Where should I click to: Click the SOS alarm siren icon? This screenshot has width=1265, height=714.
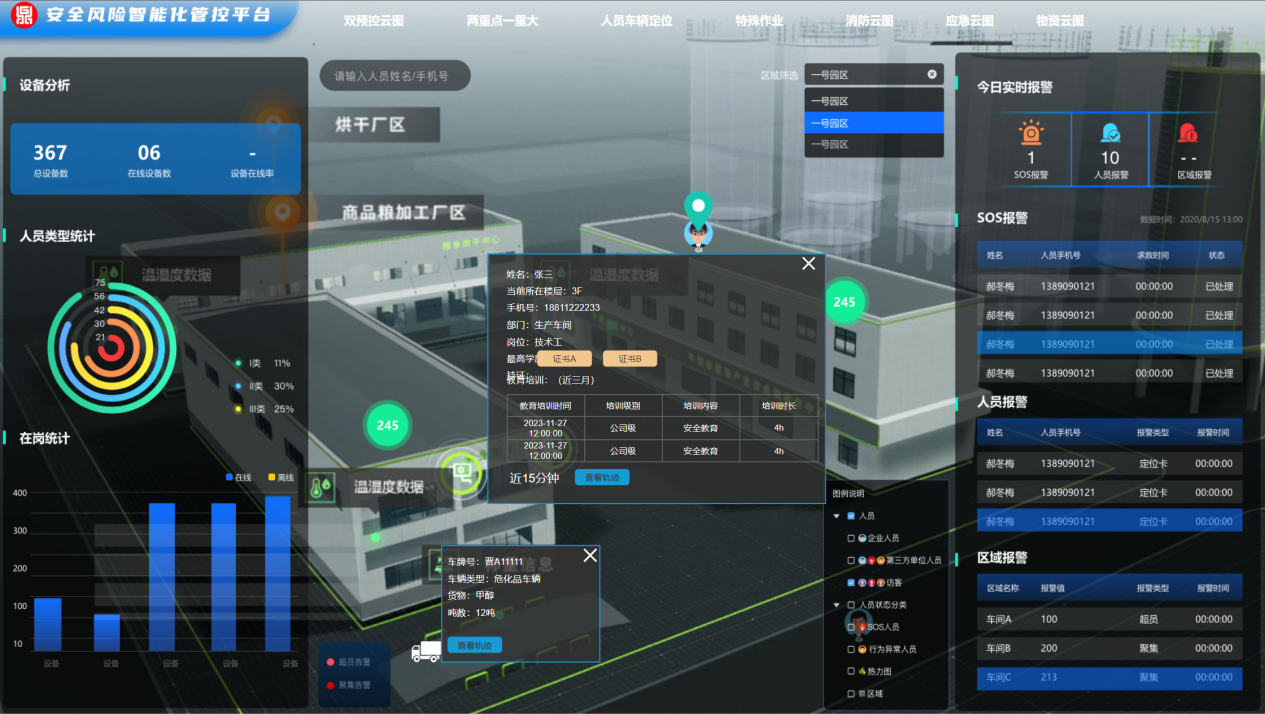pos(1031,132)
